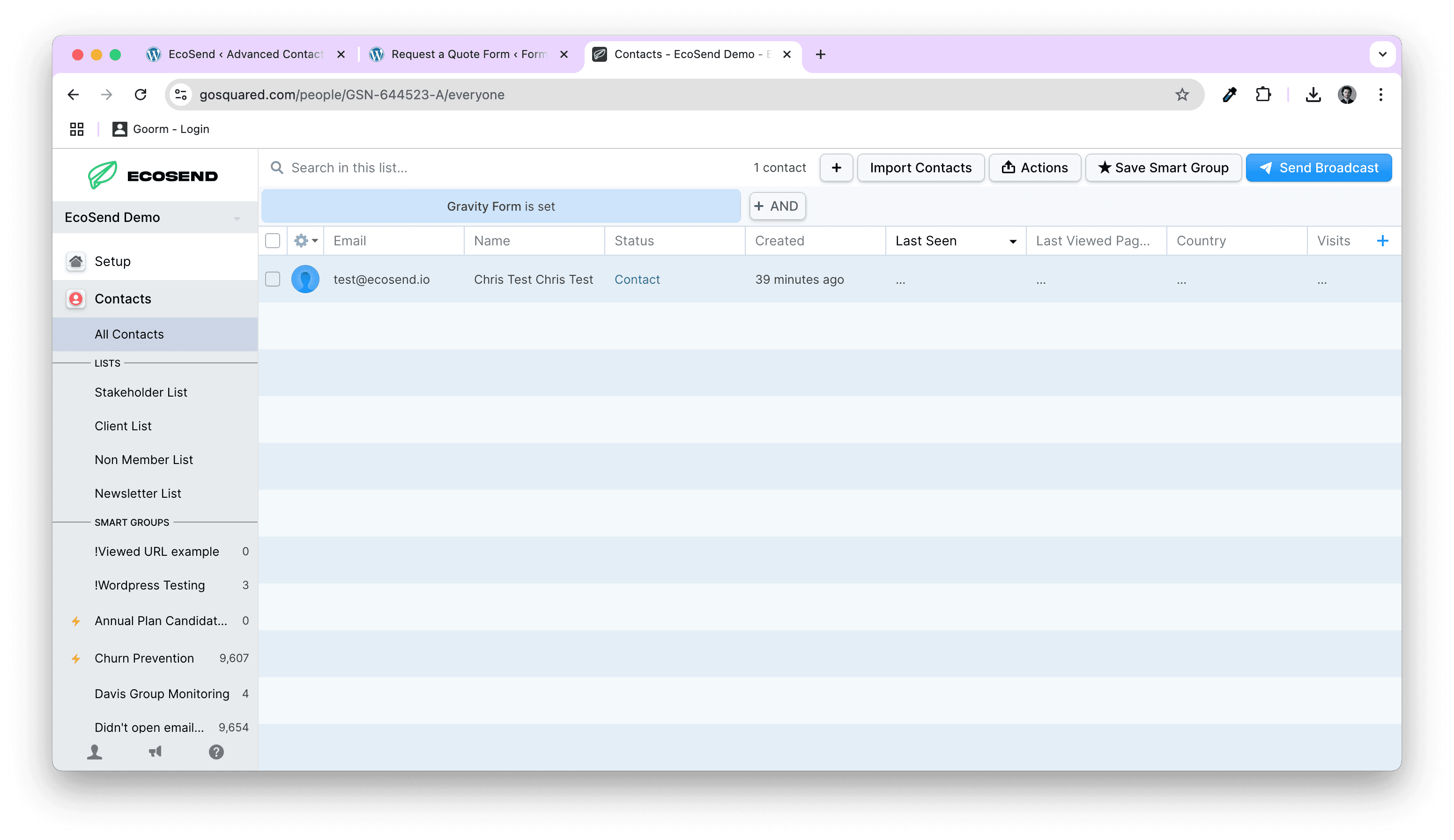
Task: Click the blue add column plus
Action: (x=1382, y=241)
